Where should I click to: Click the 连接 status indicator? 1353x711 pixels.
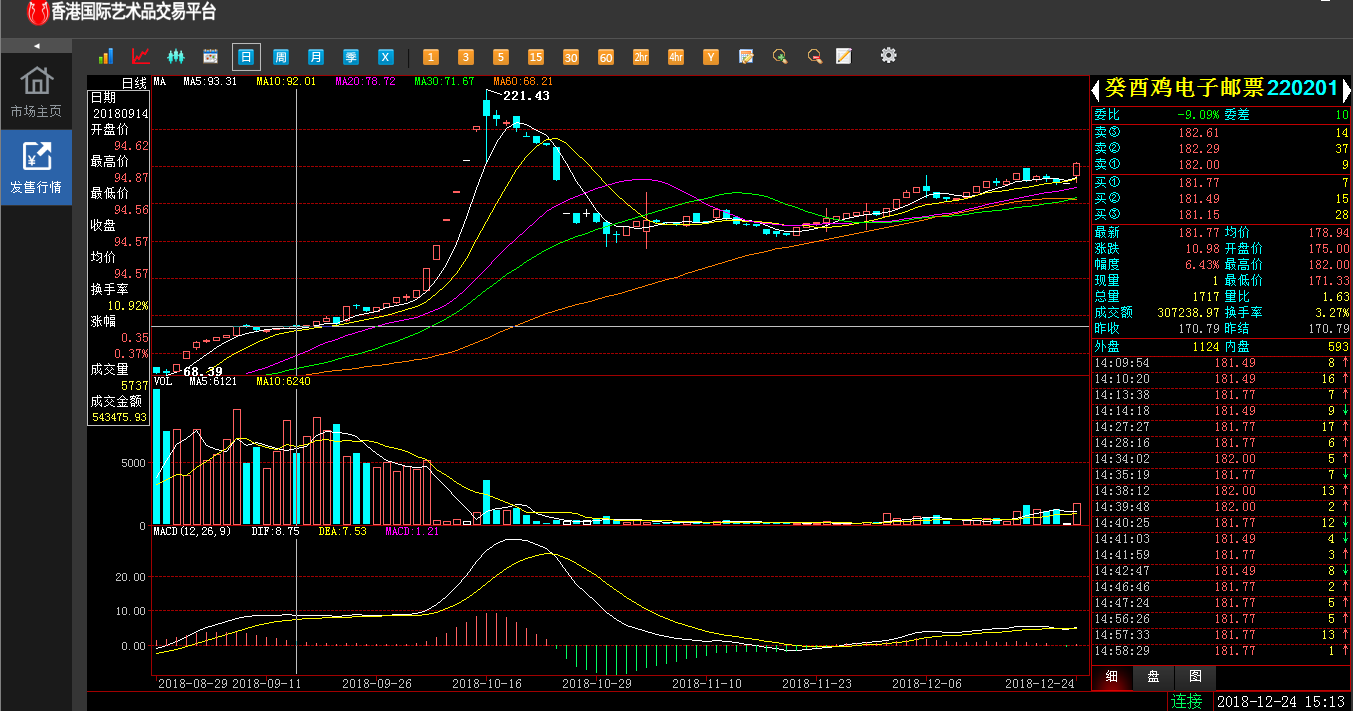click(1187, 701)
